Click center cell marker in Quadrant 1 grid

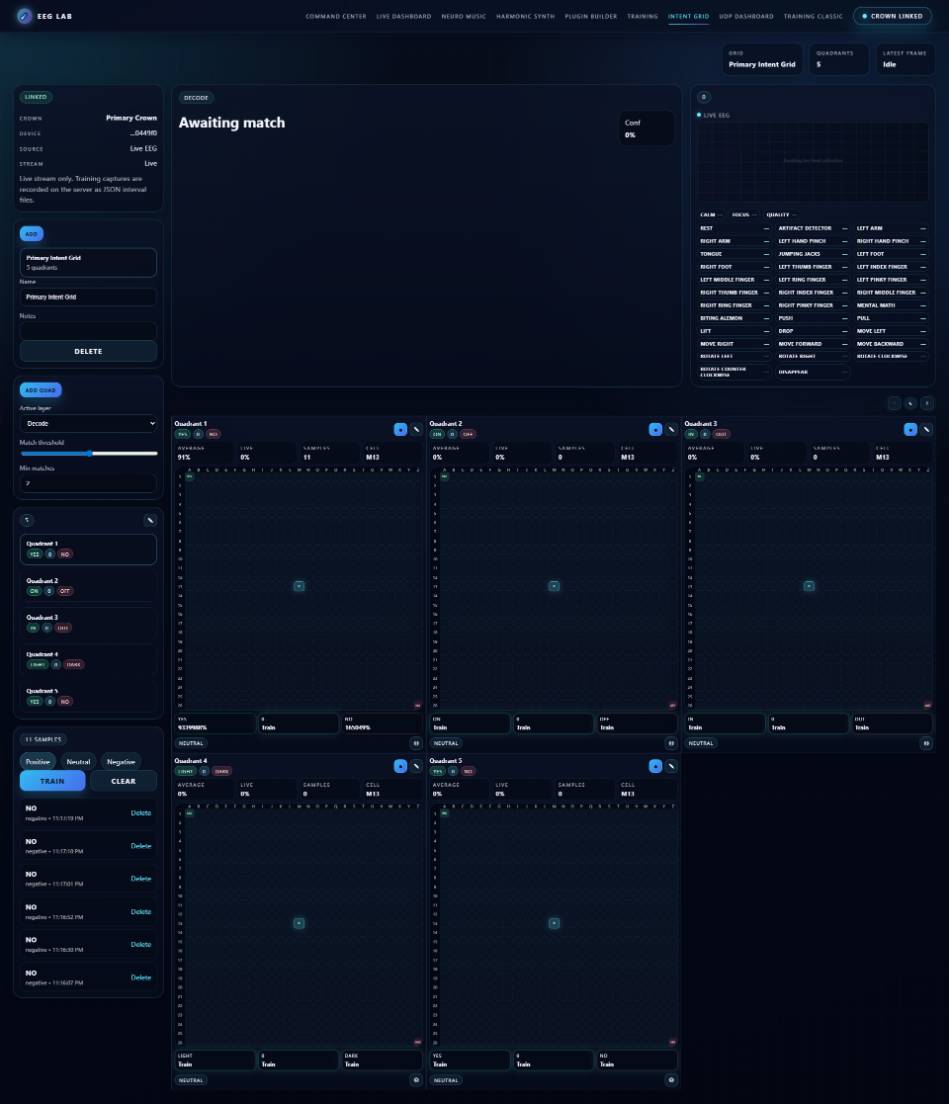[299, 586]
